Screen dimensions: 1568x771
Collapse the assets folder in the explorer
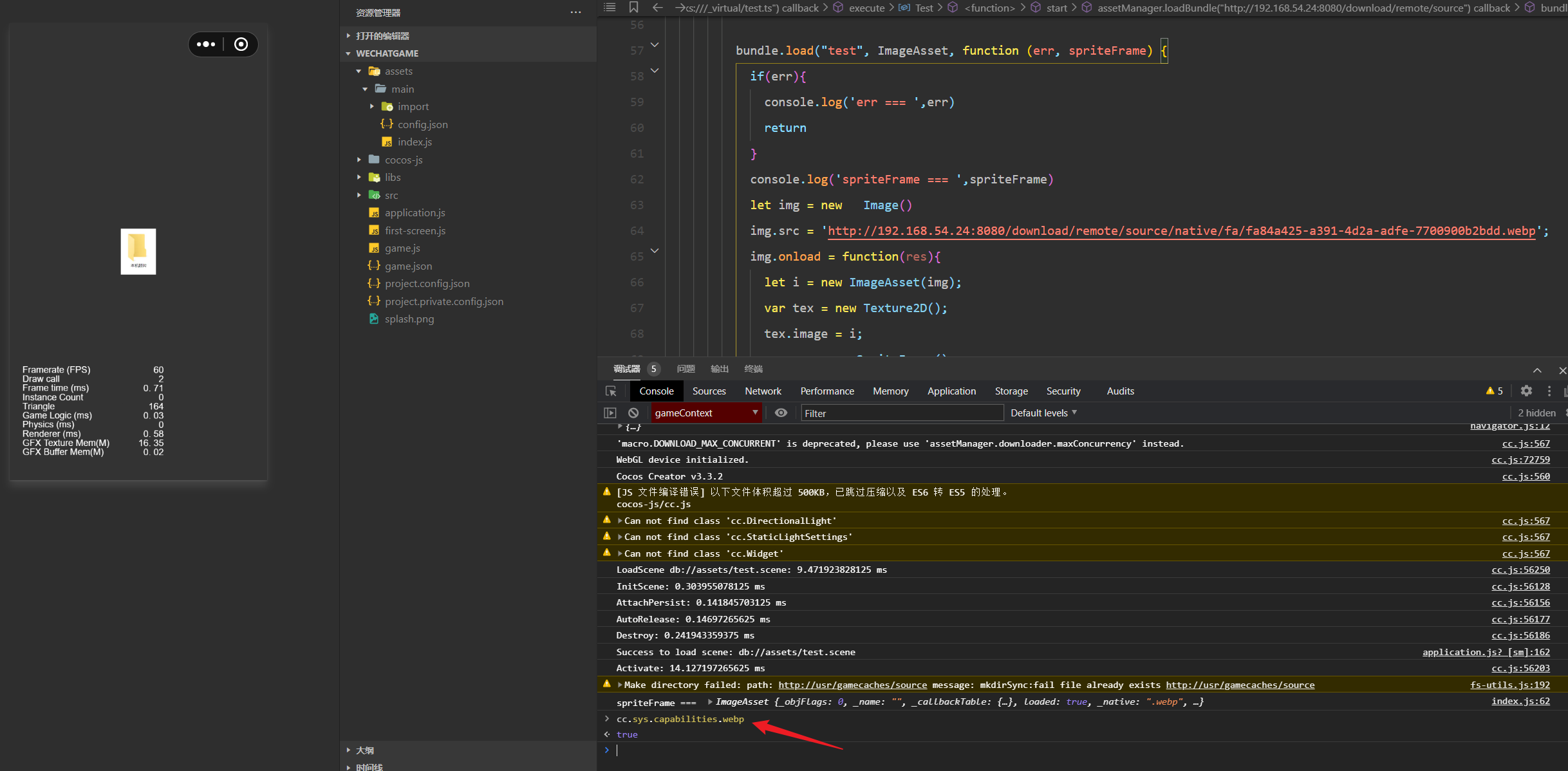pyautogui.click(x=359, y=71)
